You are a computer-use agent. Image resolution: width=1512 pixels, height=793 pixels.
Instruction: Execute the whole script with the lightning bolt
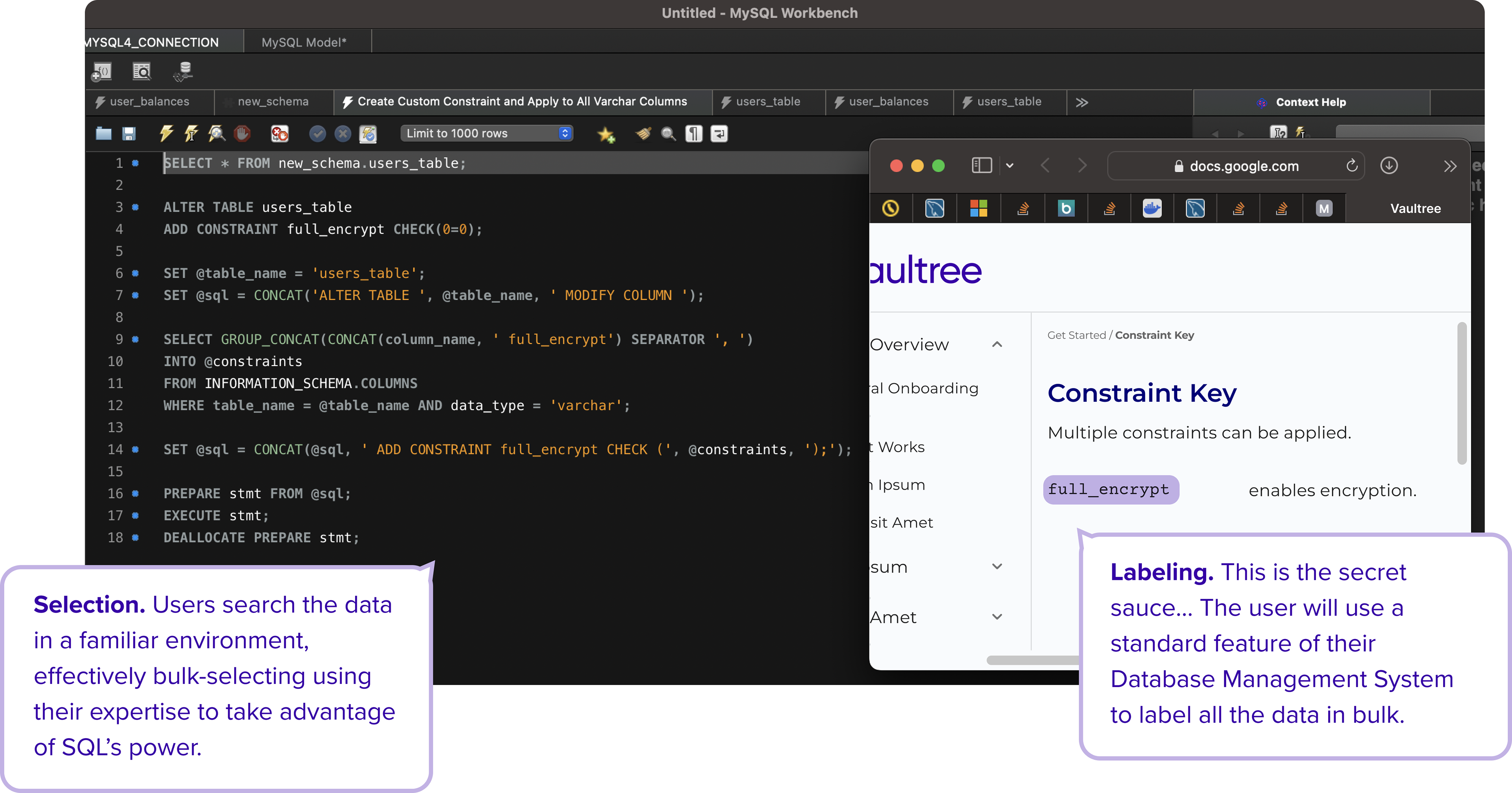click(x=166, y=134)
